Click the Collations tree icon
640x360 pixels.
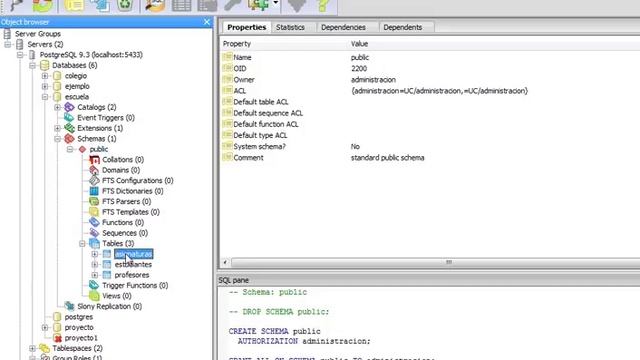click(94, 160)
